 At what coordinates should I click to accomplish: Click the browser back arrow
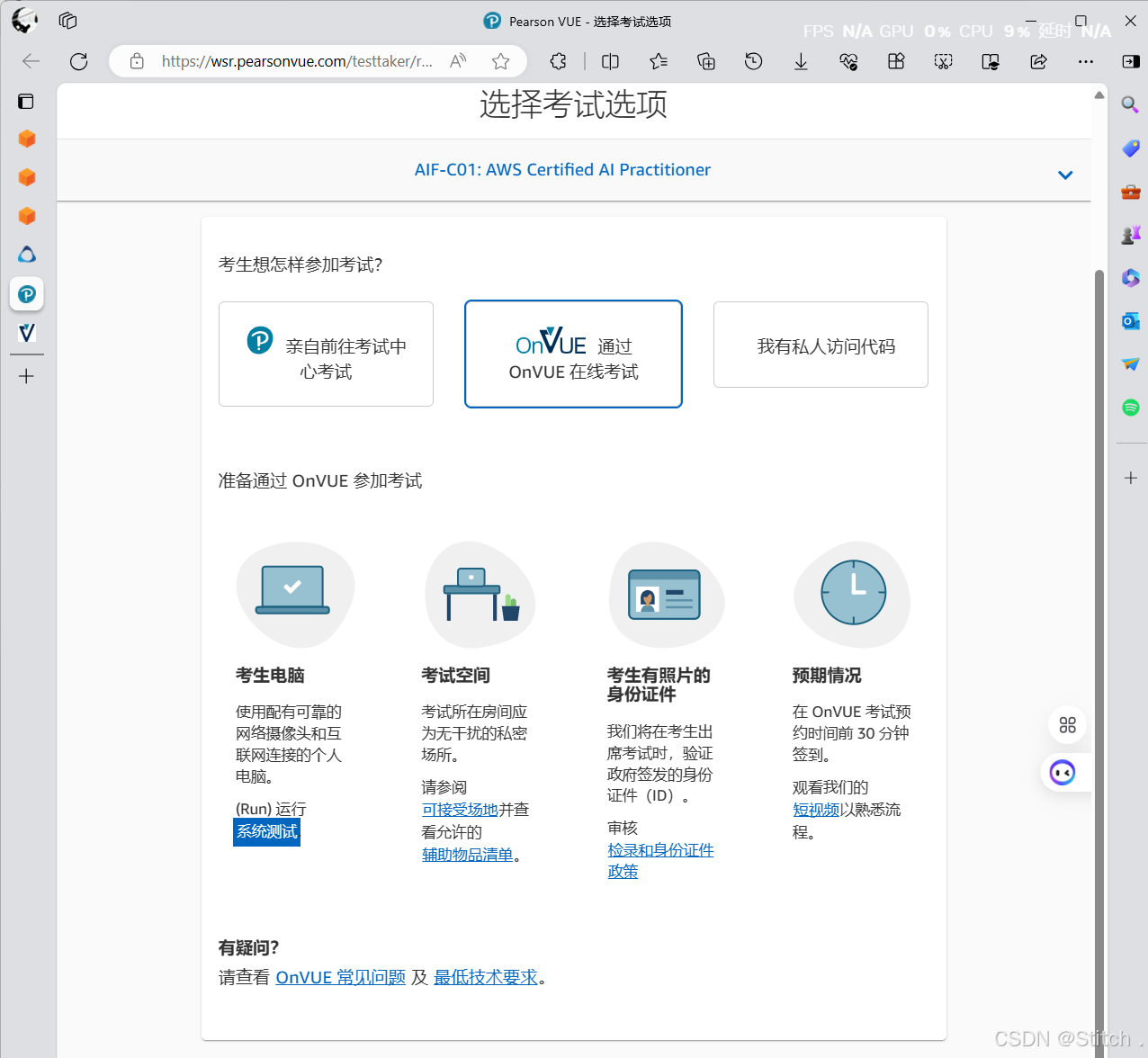[x=31, y=61]
